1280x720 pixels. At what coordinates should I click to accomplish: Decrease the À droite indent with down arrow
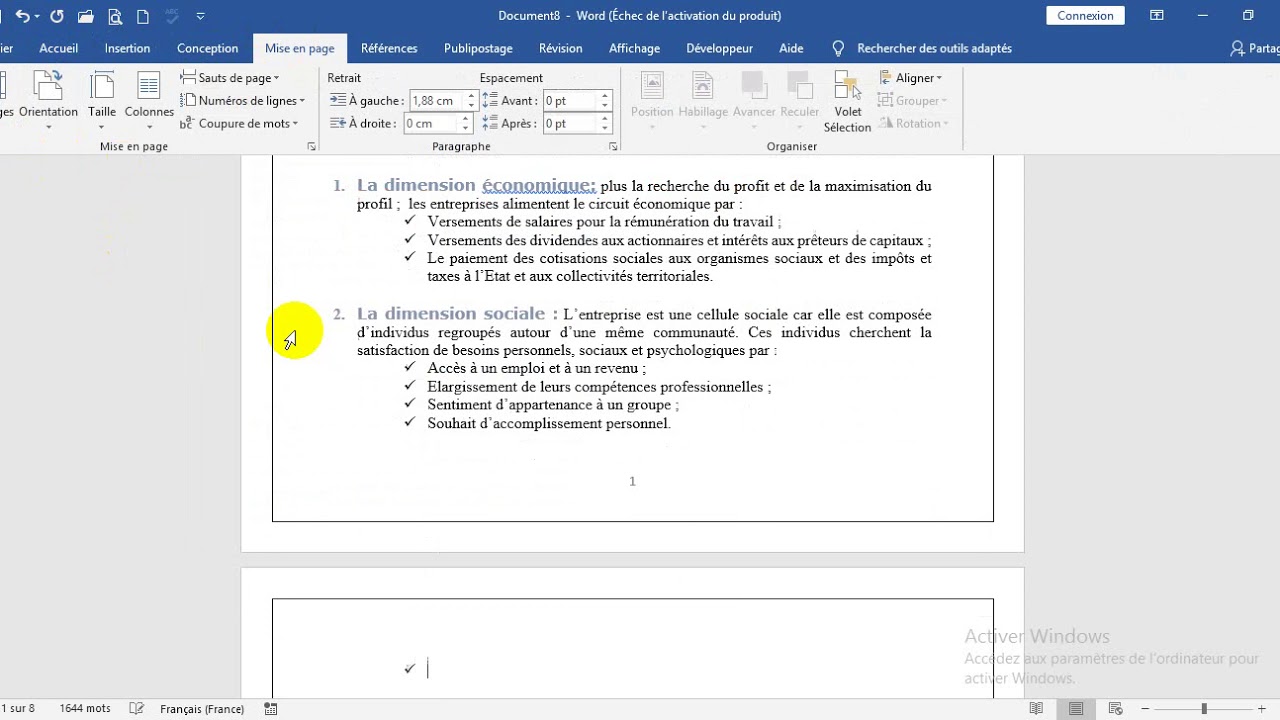tap(465, 128)
